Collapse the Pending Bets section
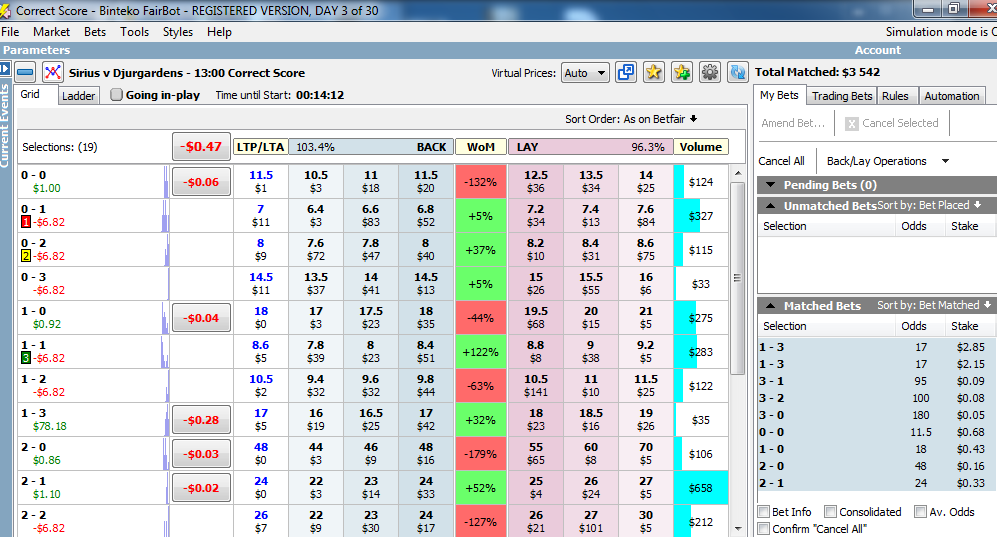 coord(769,185)
